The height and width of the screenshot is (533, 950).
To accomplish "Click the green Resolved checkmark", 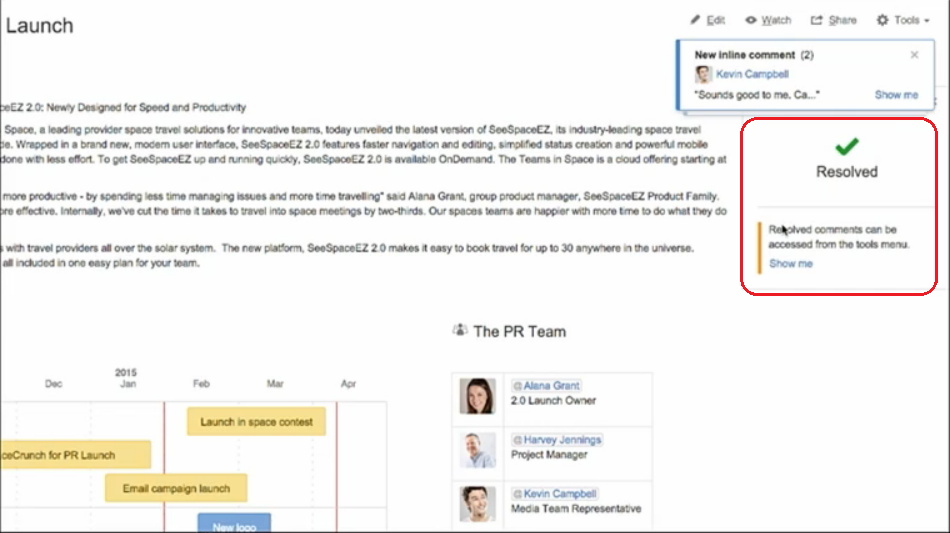I will coord(846,146).
